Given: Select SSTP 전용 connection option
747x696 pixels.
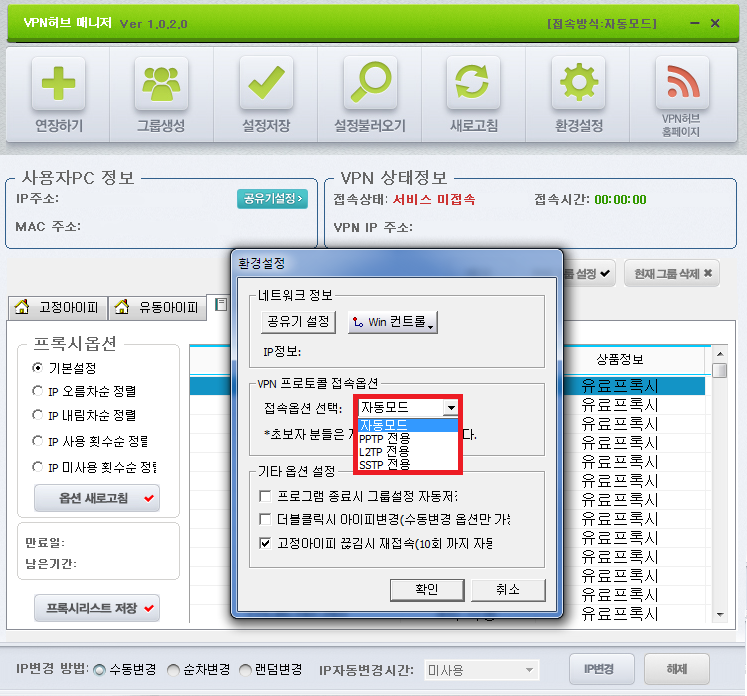Looking at the screenshot, I should click(x=385, y=464).
